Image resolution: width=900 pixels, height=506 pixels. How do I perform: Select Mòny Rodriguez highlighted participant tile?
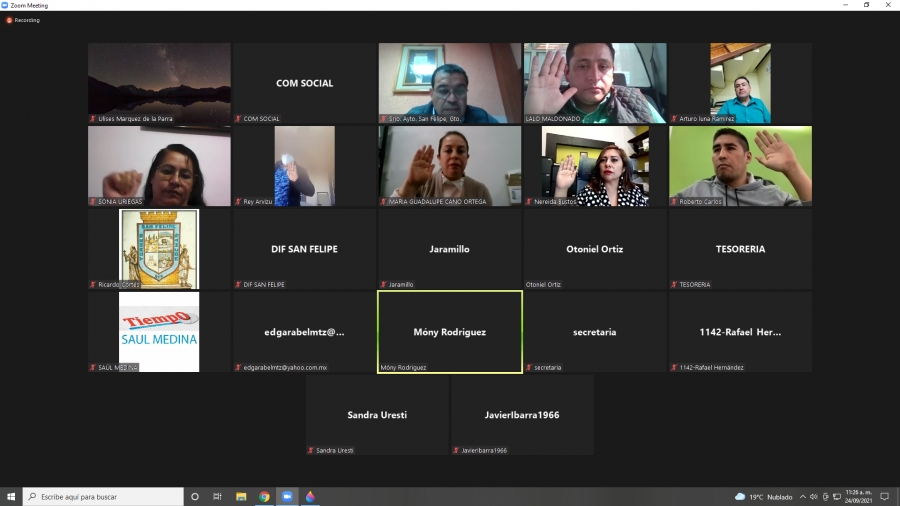coord(449,332)
